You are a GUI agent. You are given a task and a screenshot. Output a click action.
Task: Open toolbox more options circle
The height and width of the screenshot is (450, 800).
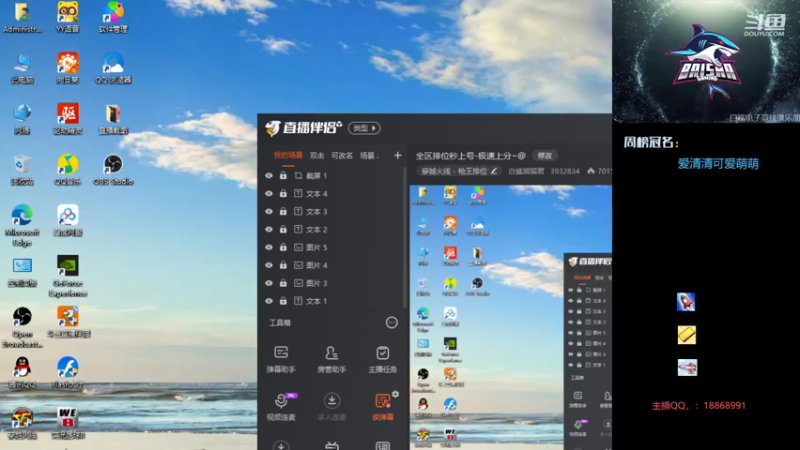(x=391, y=322)
